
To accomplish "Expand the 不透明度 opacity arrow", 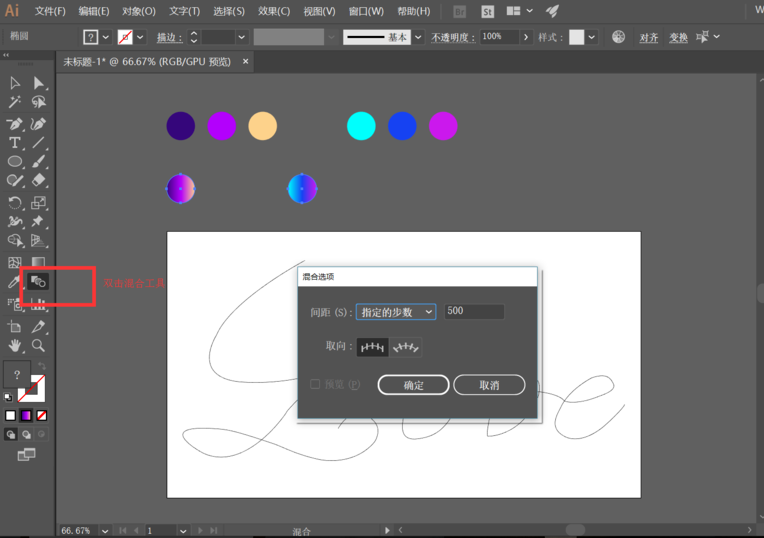I will 526,37.
